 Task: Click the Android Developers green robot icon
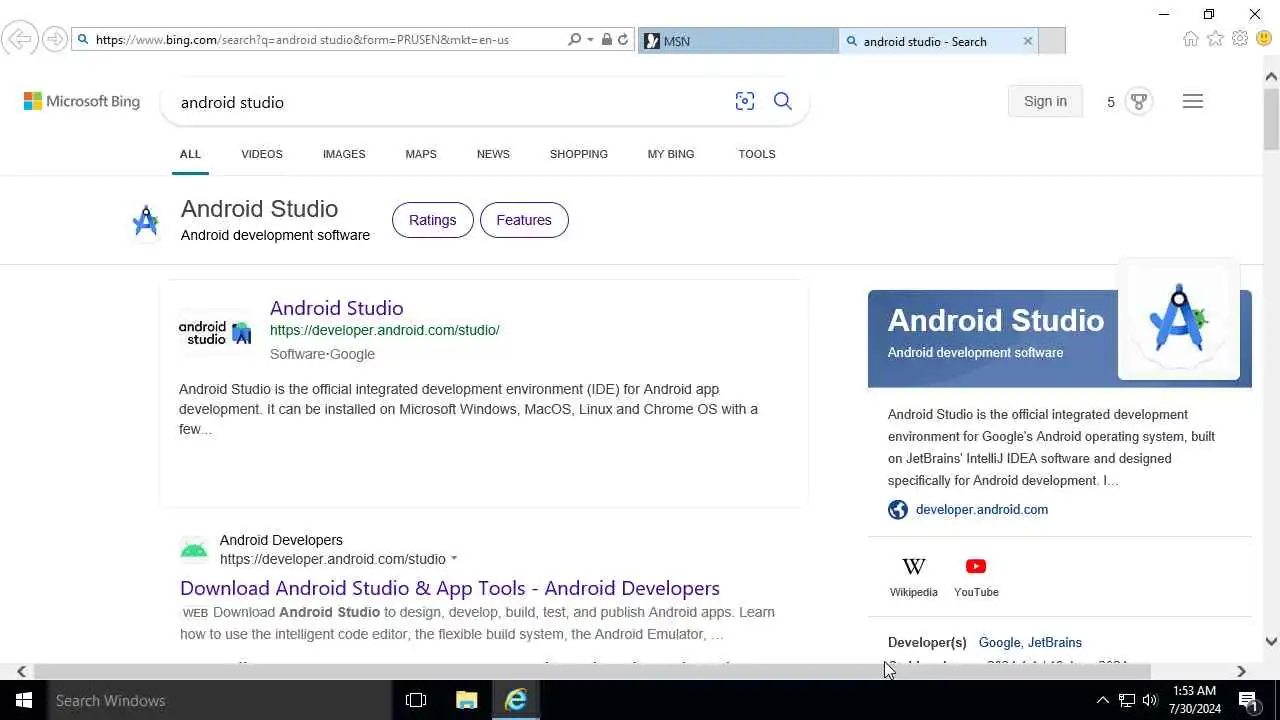(x=194, y=549)
